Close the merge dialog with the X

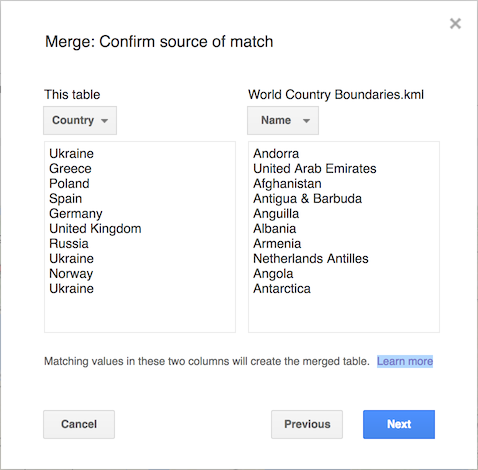click(x=455, y=24)
